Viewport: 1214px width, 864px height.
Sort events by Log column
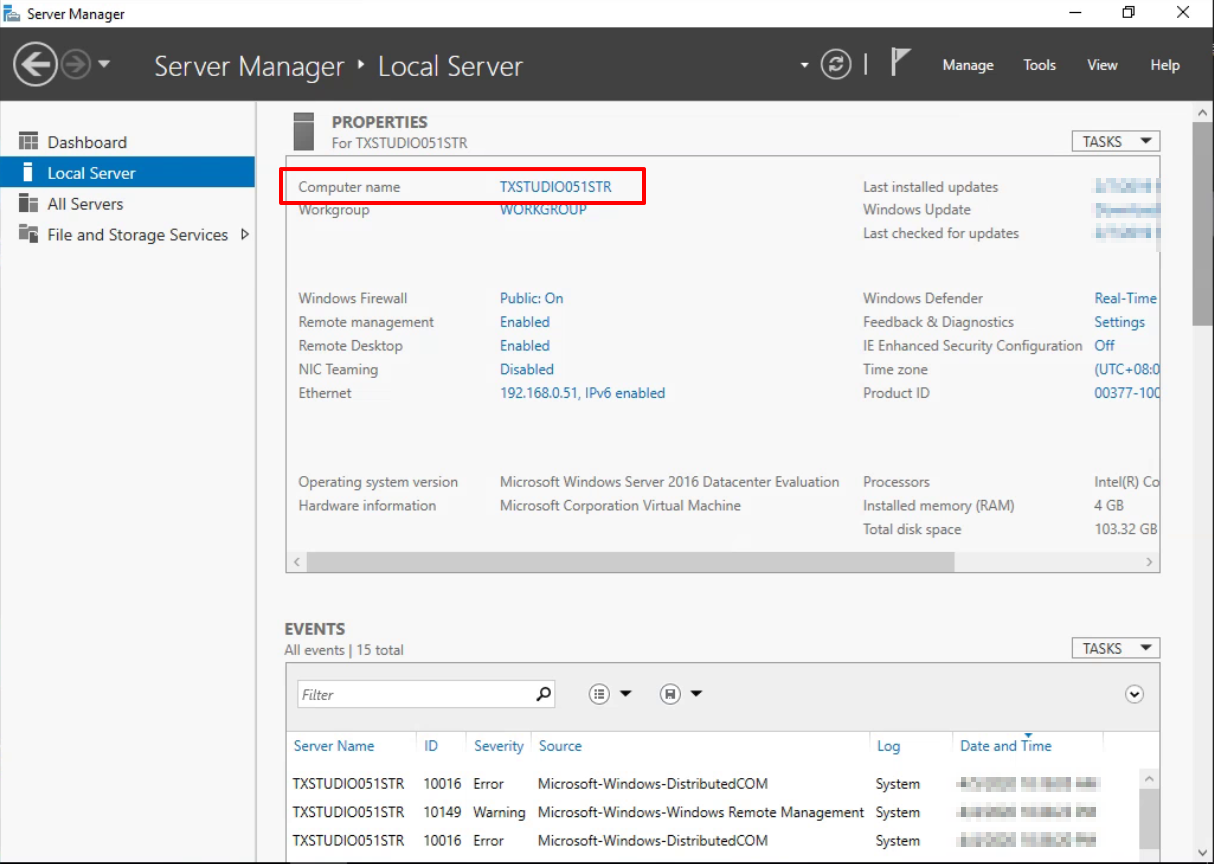[x=888, y=746]
